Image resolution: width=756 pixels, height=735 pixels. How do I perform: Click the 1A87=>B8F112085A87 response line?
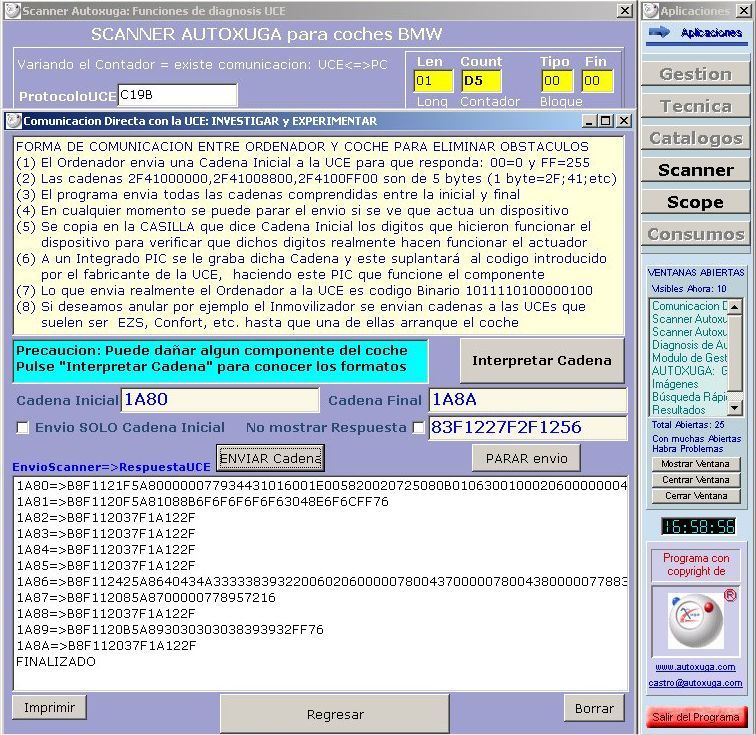tap(146, 598)
